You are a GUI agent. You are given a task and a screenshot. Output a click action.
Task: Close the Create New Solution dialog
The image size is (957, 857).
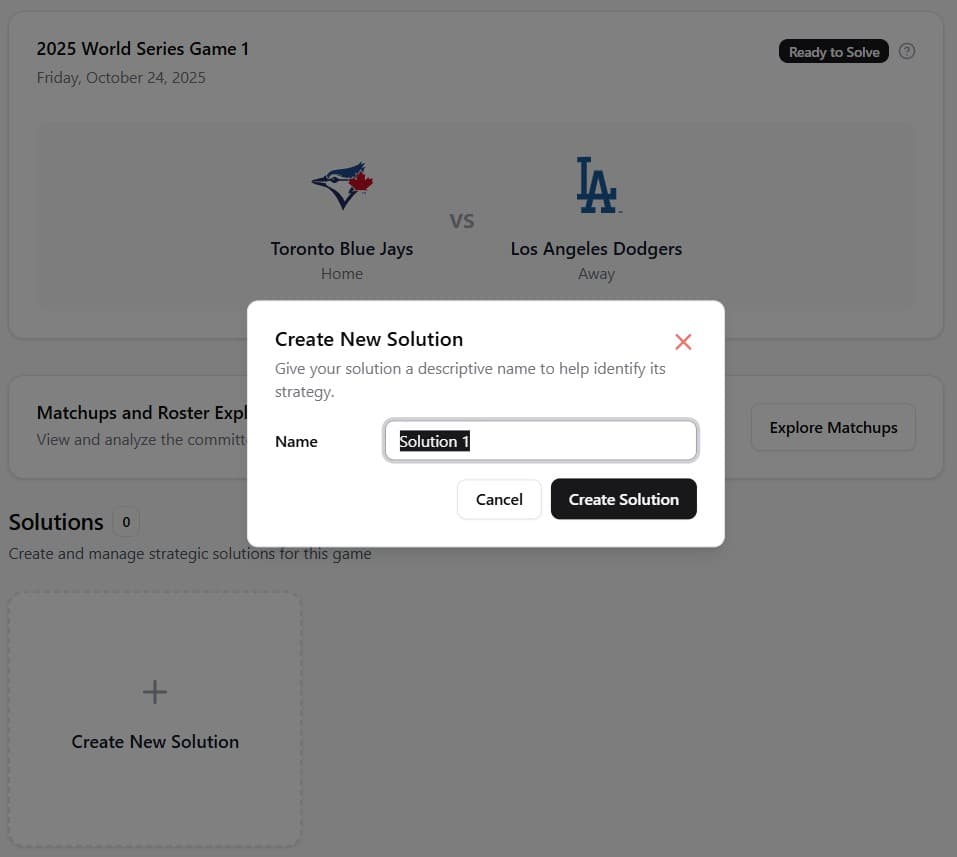[683, 342]
